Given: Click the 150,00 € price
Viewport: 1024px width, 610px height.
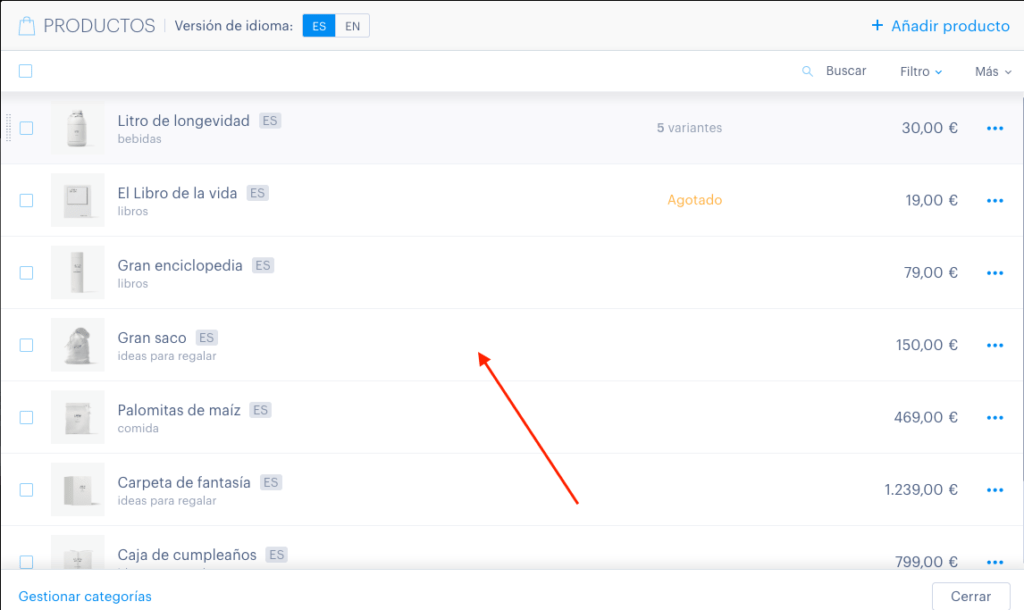Looking at the screenshot, I should pos(927,345).
